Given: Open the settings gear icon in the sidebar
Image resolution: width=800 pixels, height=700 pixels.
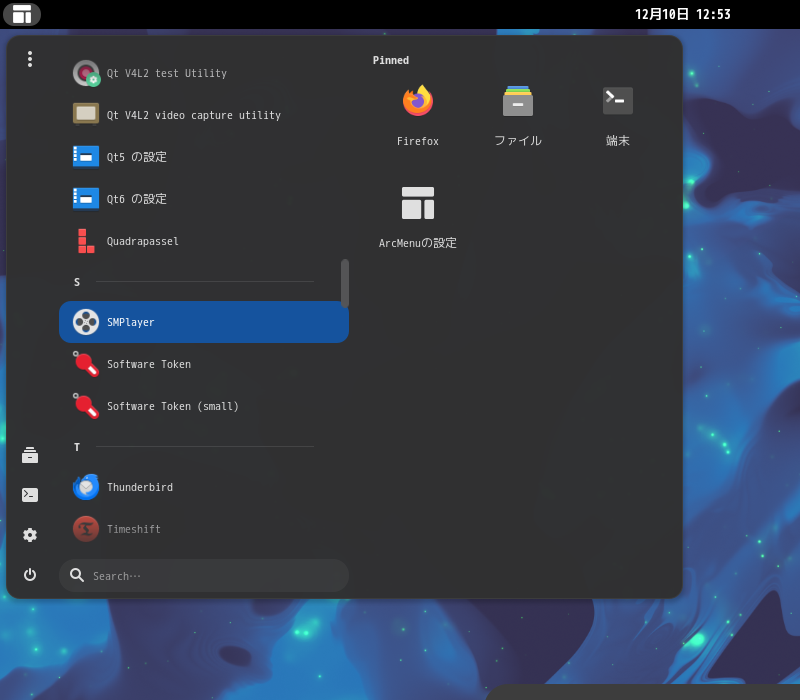Looking at the screenshot, I should pyautogui.click(x=29, y=535).
